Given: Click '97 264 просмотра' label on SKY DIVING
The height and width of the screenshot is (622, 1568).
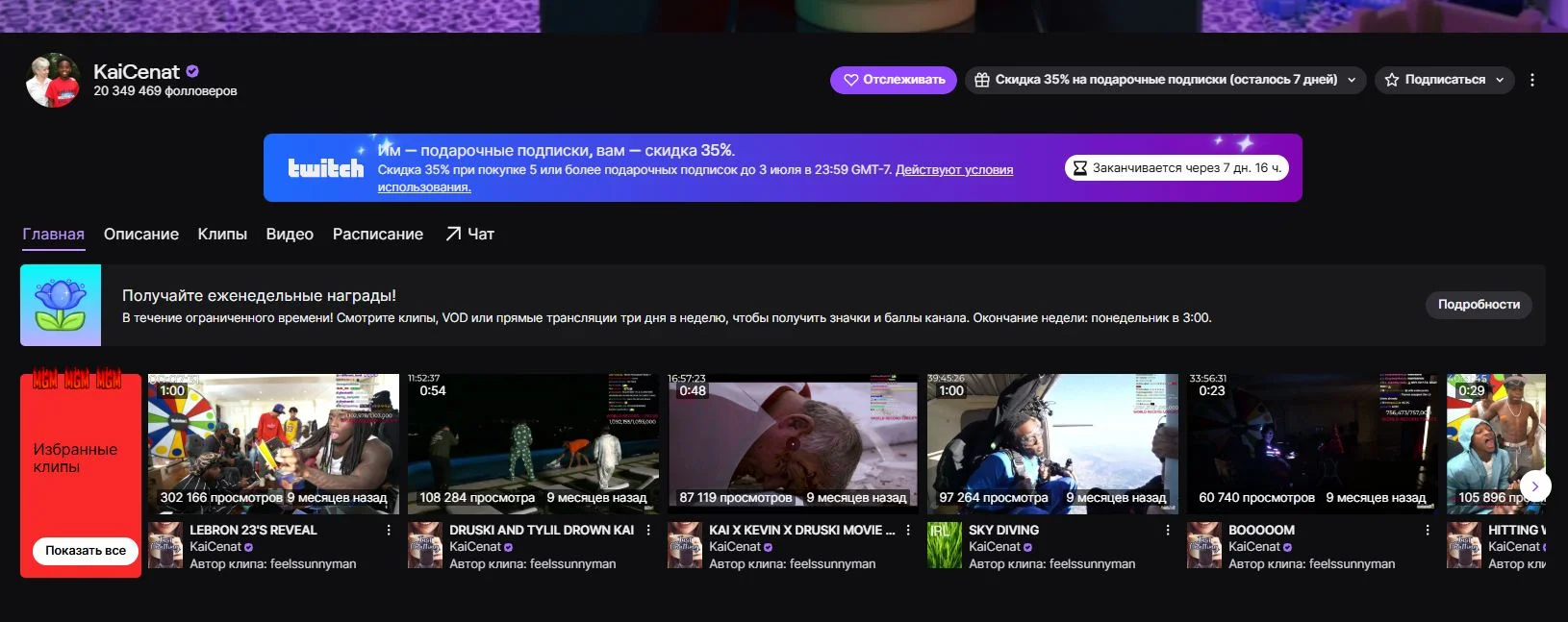Looking at the screenshot, I should [x=994, y=497].
